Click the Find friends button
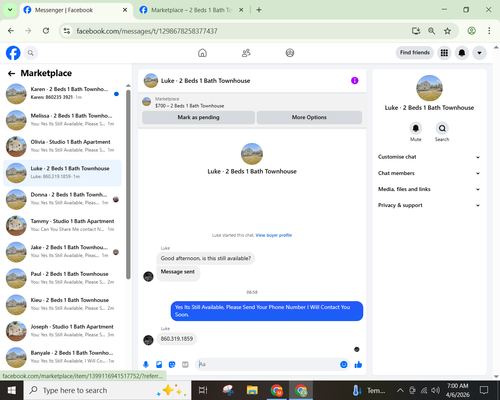Image resolution: width=500 pixels, height=400 pixels. click(415, 53)
